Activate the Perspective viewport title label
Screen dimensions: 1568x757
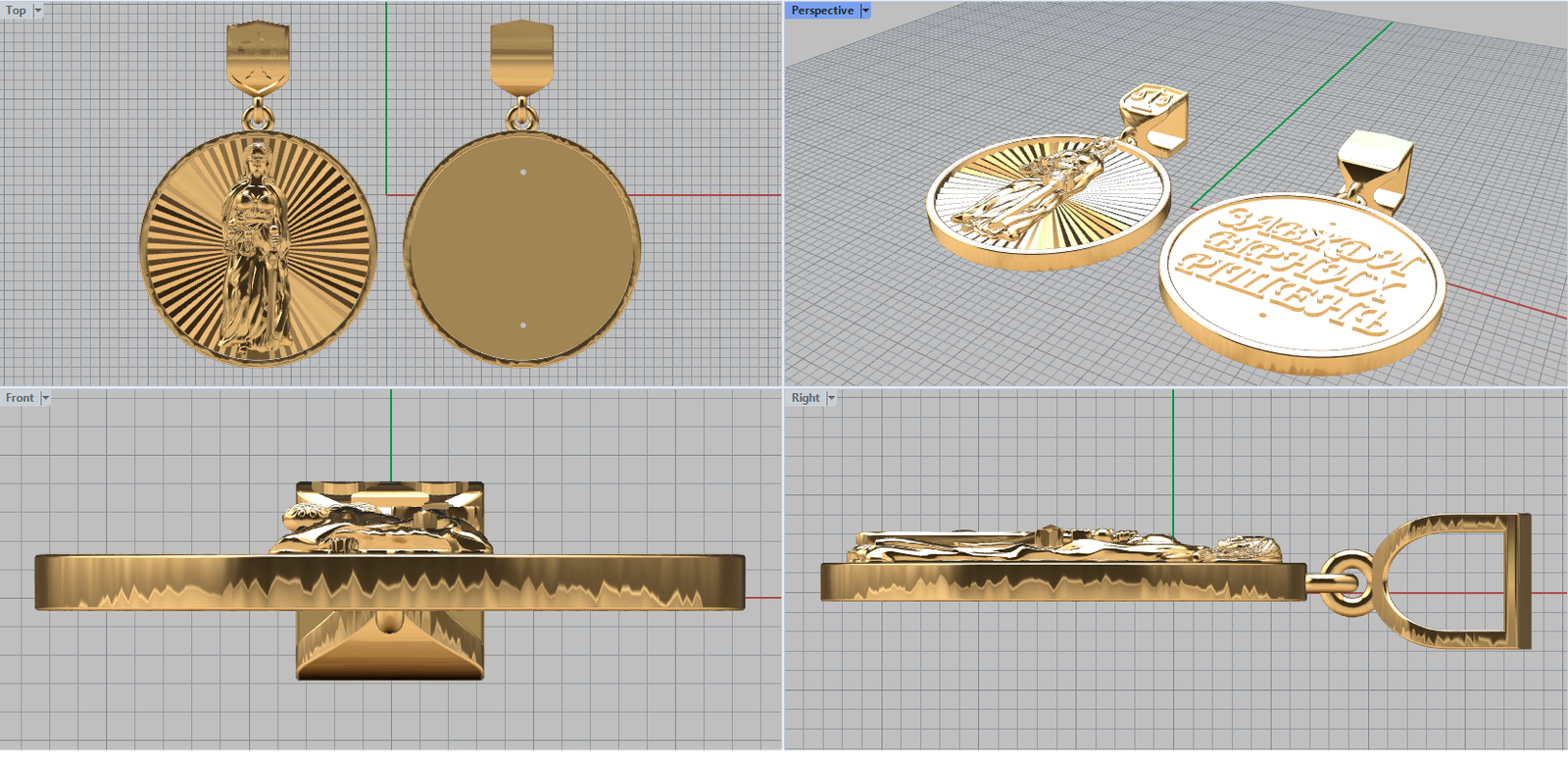point(822,11)
